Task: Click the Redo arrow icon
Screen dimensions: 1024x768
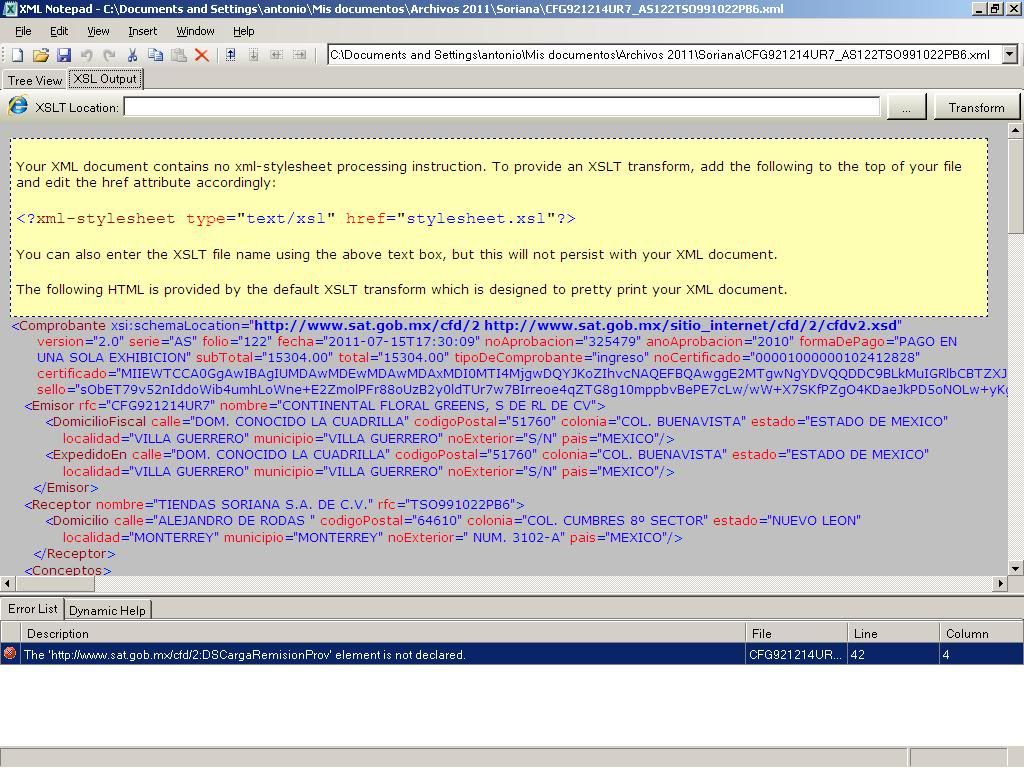Action: [109, 55]
